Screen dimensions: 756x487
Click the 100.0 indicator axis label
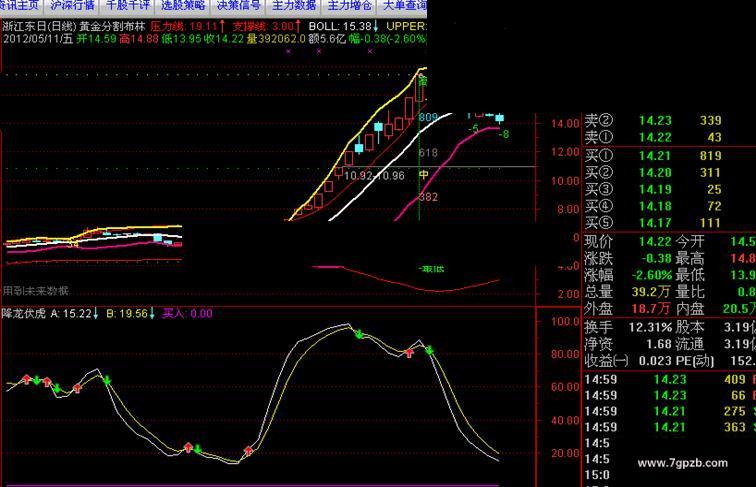pyautogui.click(x=565, y=322)
